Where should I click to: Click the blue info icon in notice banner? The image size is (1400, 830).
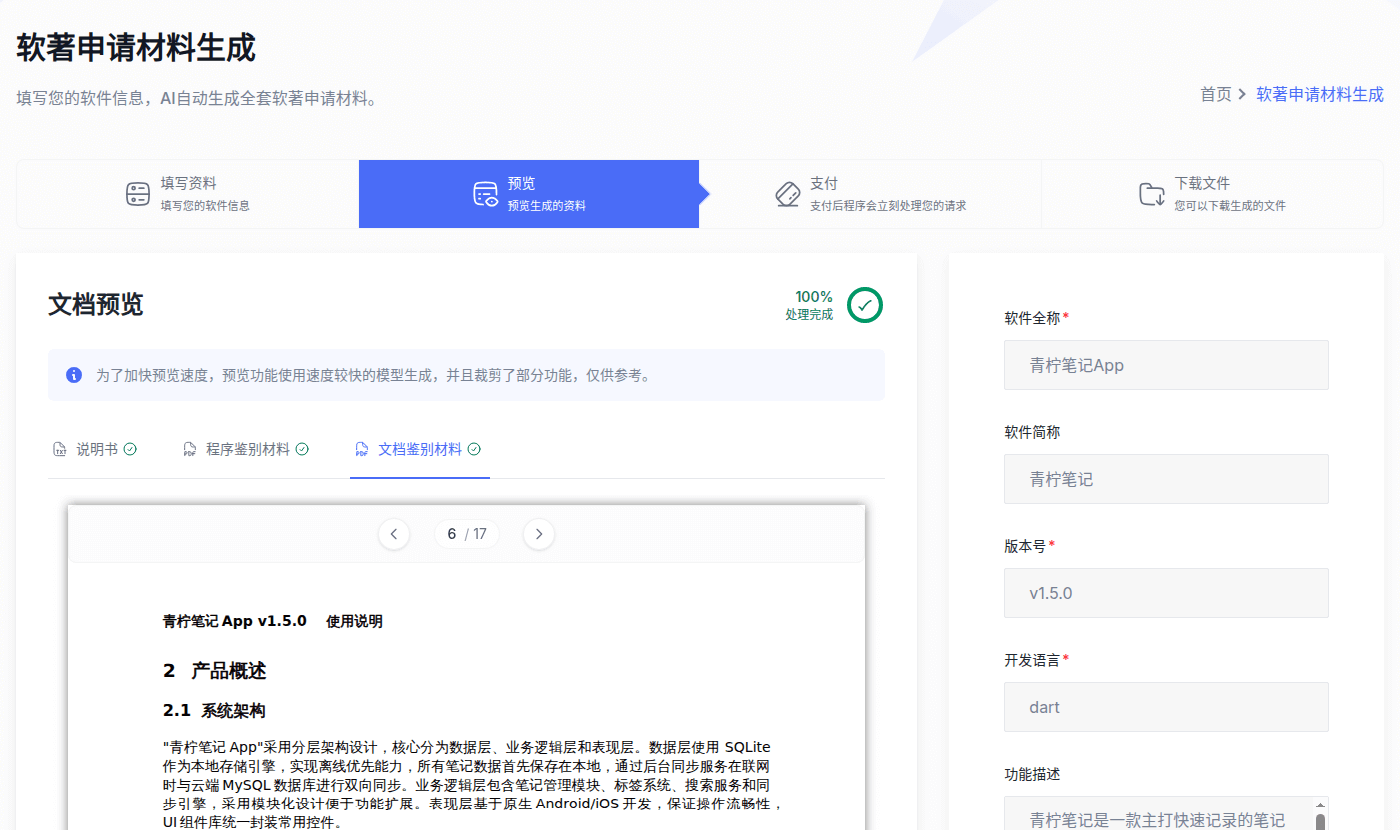tap(74, 375)
